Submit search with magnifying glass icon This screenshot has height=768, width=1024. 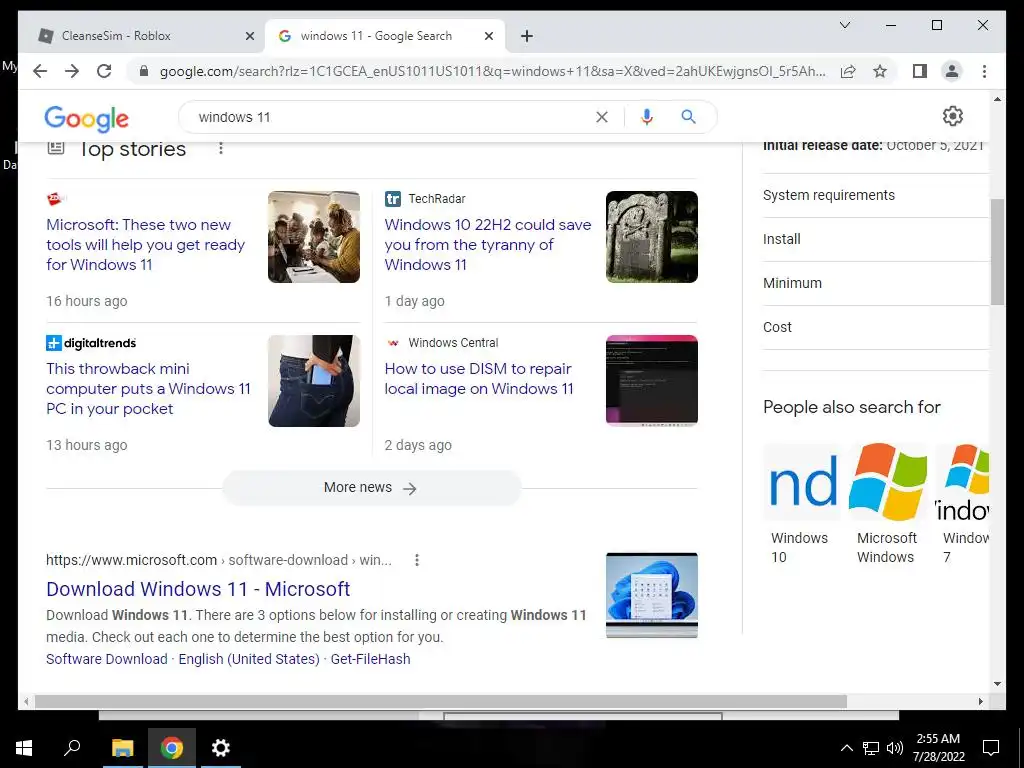pos(688,117)
